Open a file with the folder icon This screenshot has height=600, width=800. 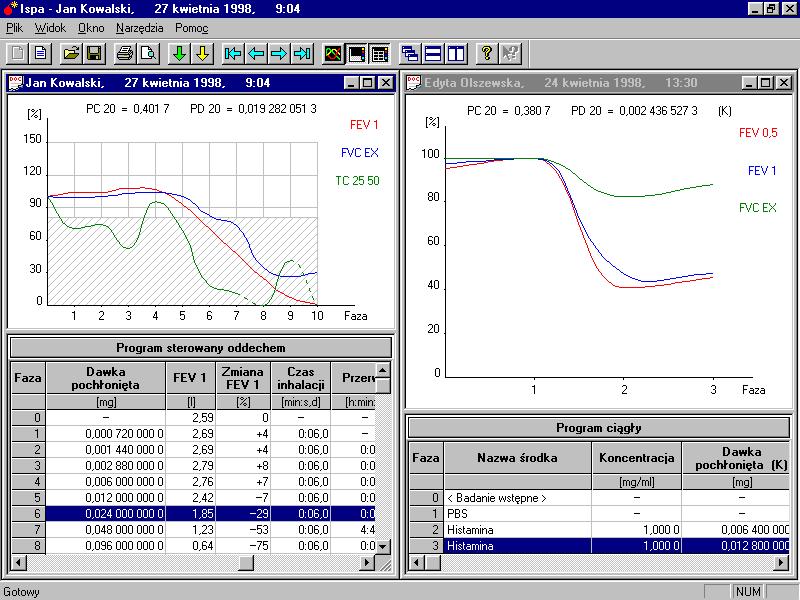click(71, 54)
